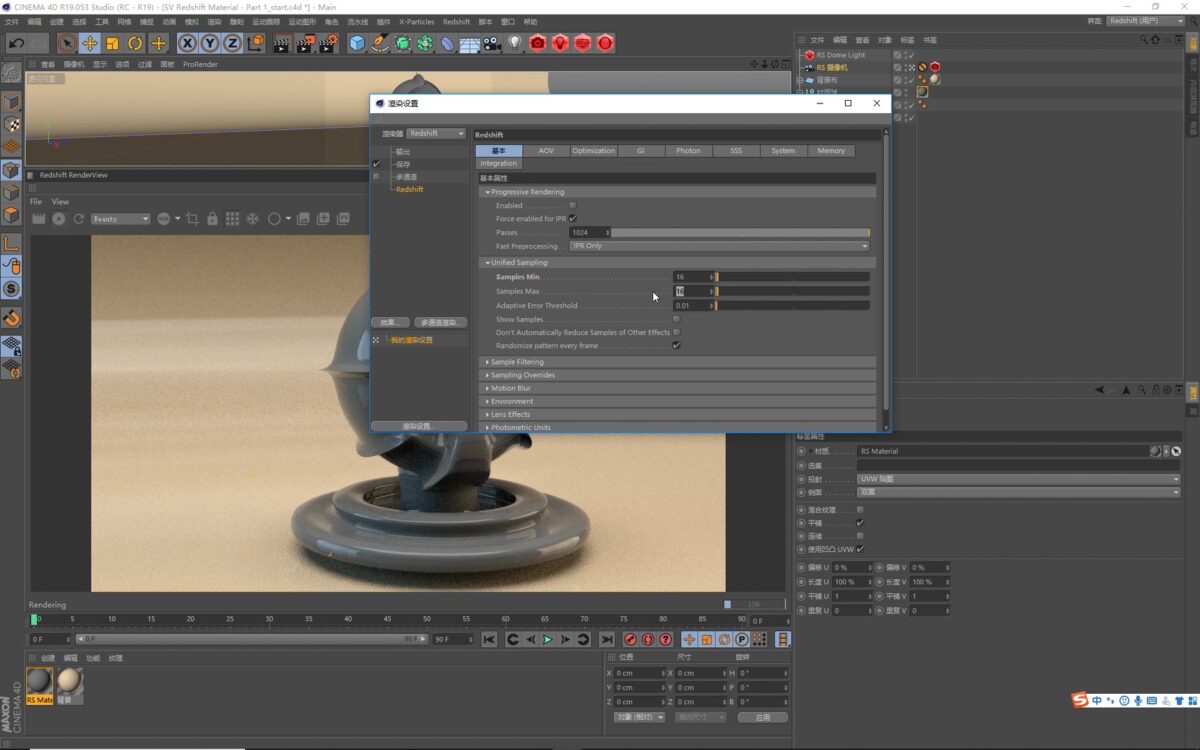Viewport: 1200px width, 750px height.
Task: Open the SSS tab
Action: coord(735,150)
